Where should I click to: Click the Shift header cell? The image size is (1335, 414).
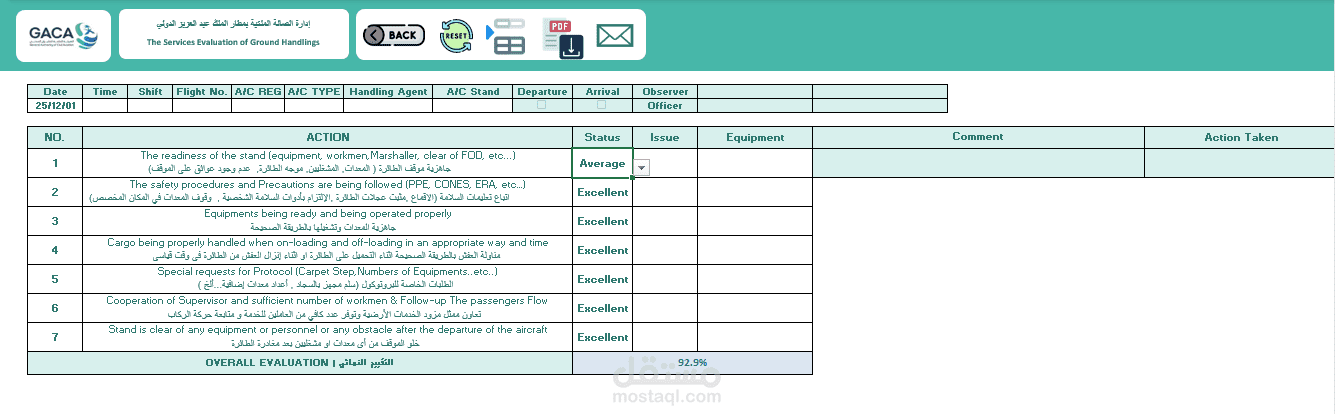click(x=150, y=92)
